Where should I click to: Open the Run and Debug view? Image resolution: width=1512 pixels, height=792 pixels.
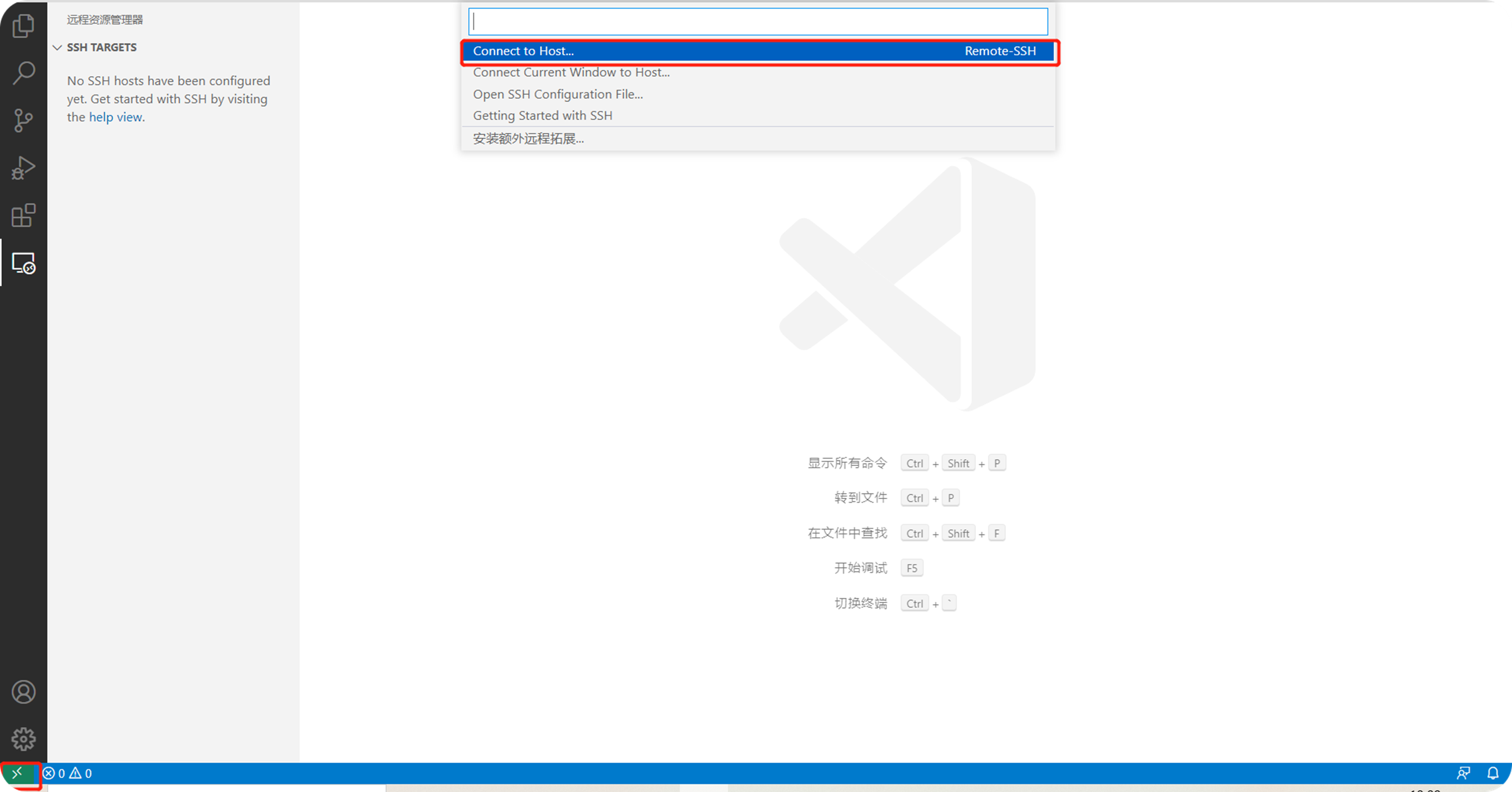tap(23, 168)
